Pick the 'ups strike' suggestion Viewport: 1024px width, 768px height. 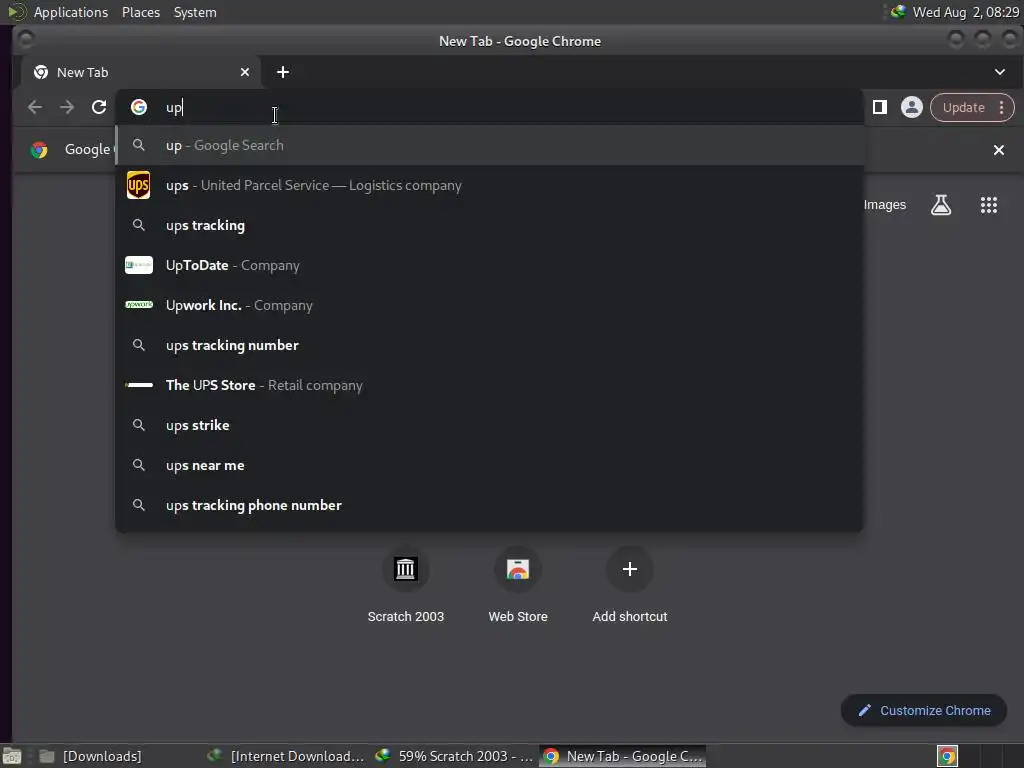pyautogui.click(x=489, y=425)
